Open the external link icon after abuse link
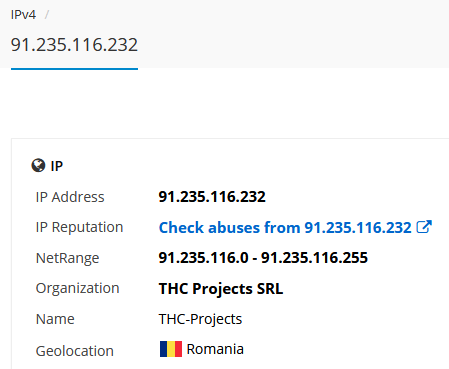Image resolution: width=449 pixels, height=369 pixels. coord(424,227)
